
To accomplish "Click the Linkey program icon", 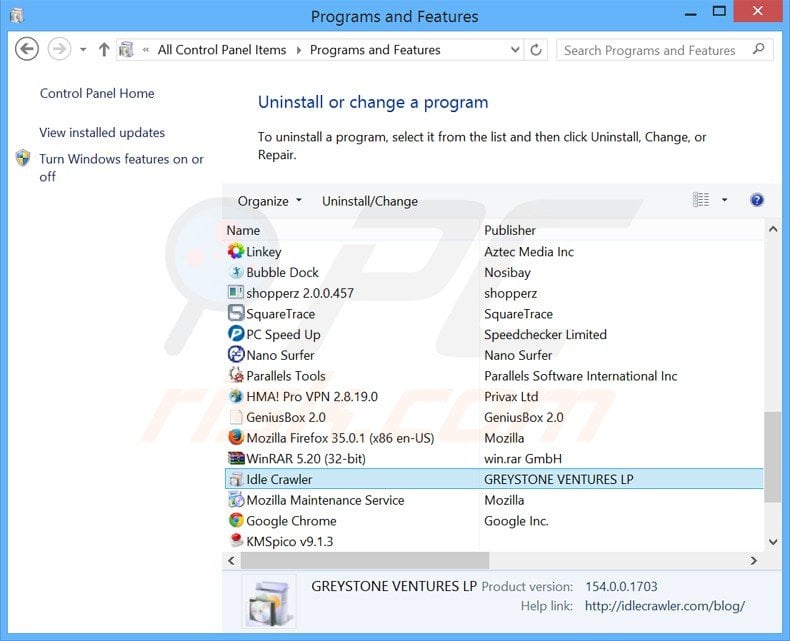I will (235, 251).
